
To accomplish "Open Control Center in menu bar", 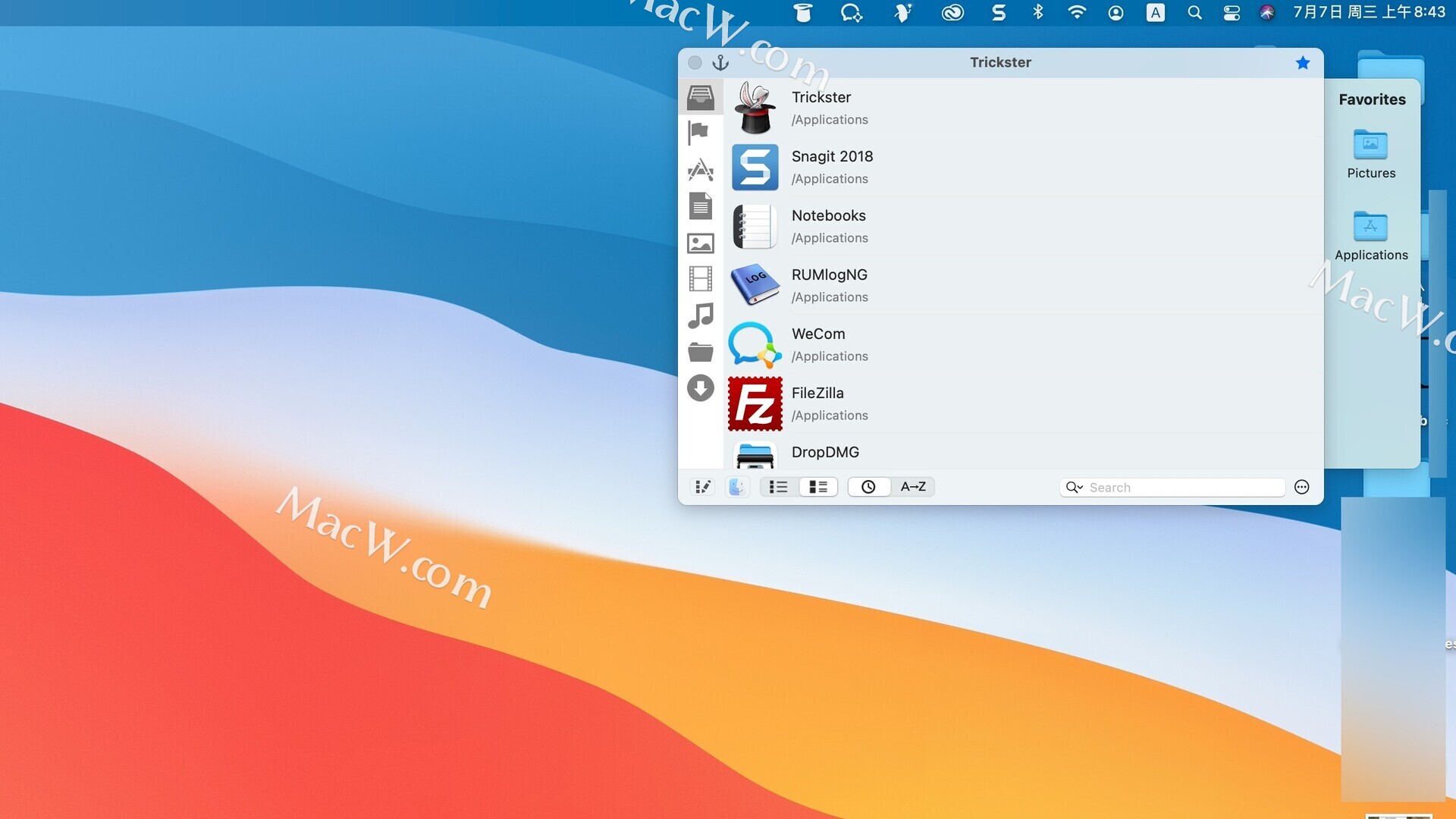I will point(1232,12).
